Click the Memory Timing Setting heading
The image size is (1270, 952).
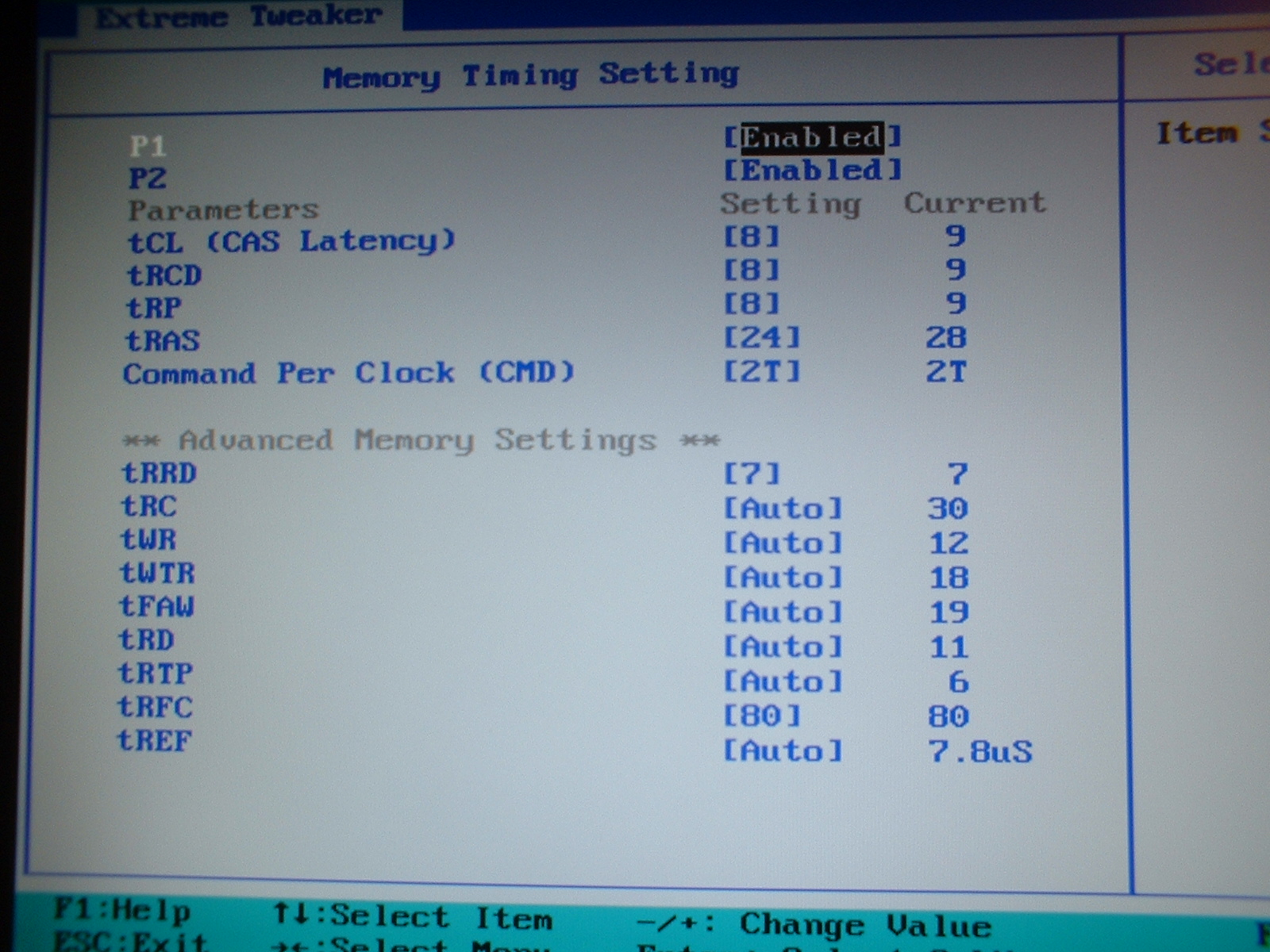pyautogui.click(x=530, y=76)
